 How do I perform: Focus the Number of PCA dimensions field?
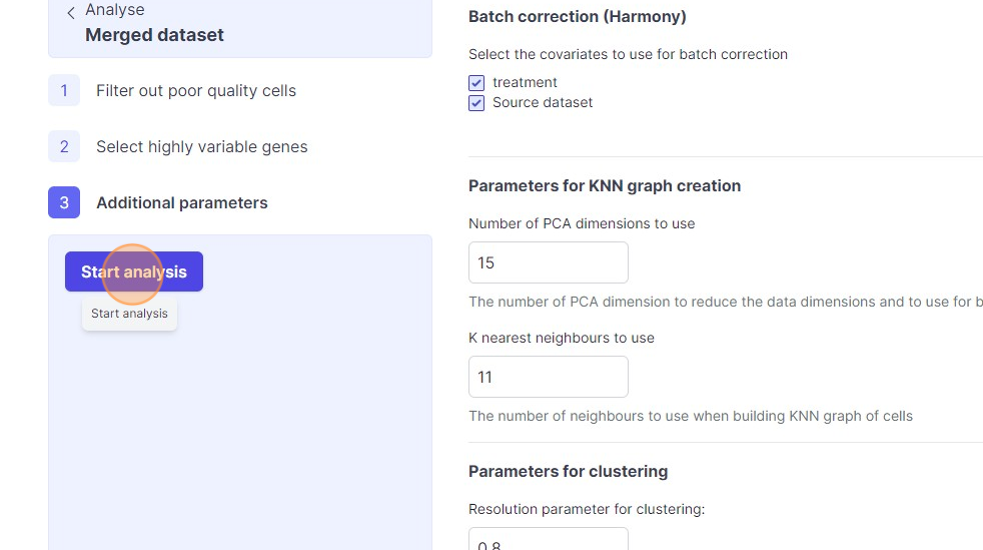pyautogui.click(x=548, y=263)
